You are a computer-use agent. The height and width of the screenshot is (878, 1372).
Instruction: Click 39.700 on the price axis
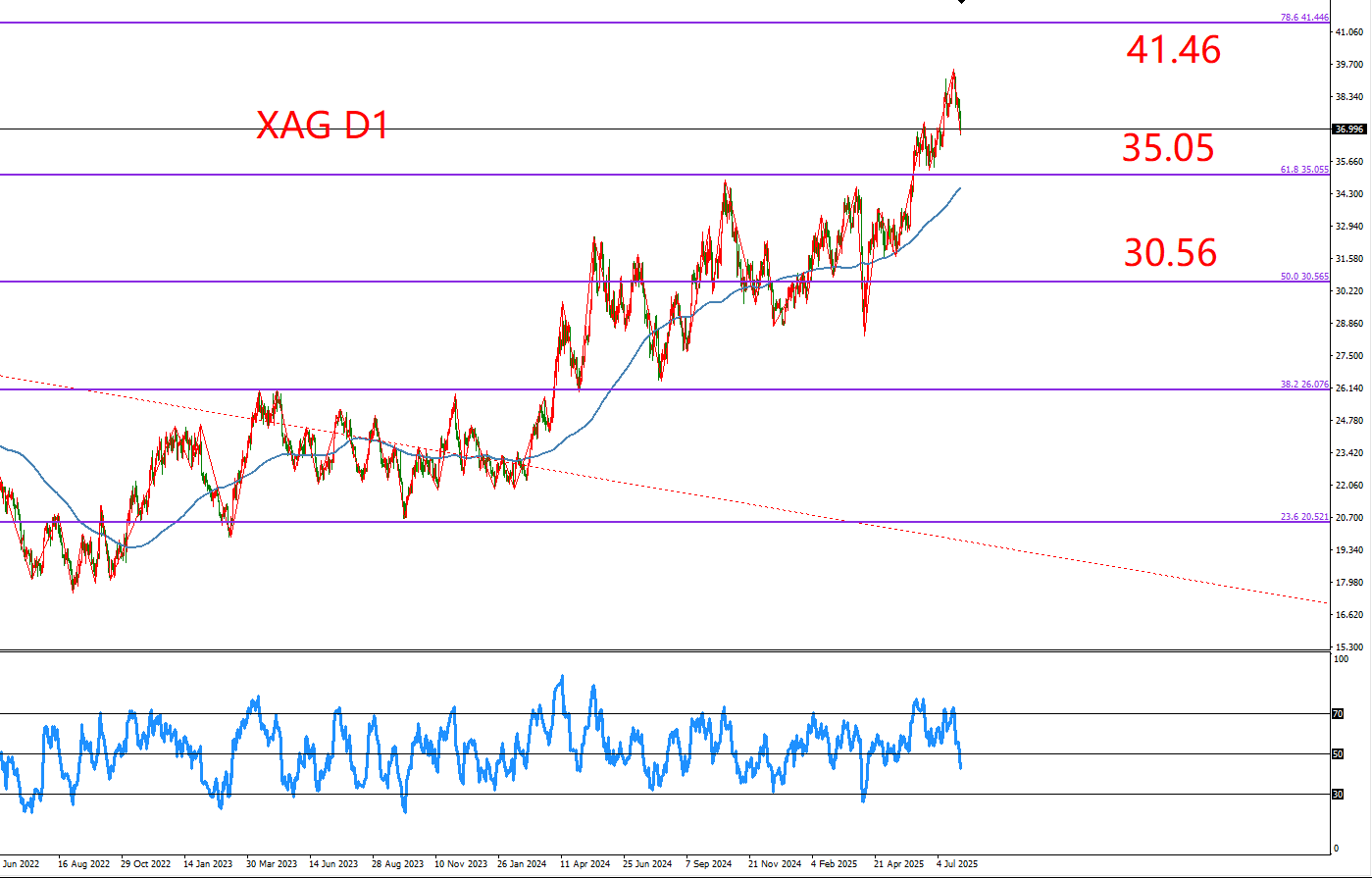click(x=1349, y=65)
